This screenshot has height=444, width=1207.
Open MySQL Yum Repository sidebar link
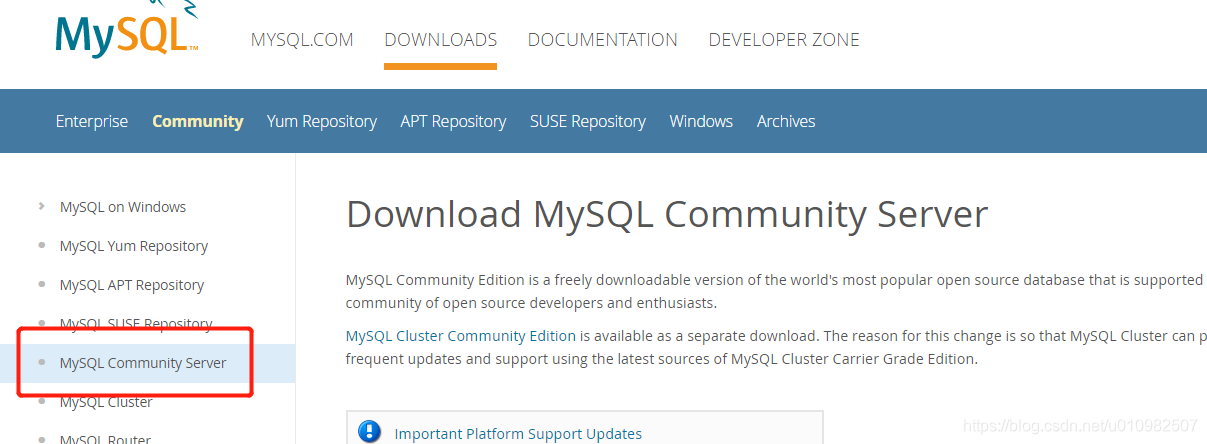pyautogui.click(x=134, y=246)
